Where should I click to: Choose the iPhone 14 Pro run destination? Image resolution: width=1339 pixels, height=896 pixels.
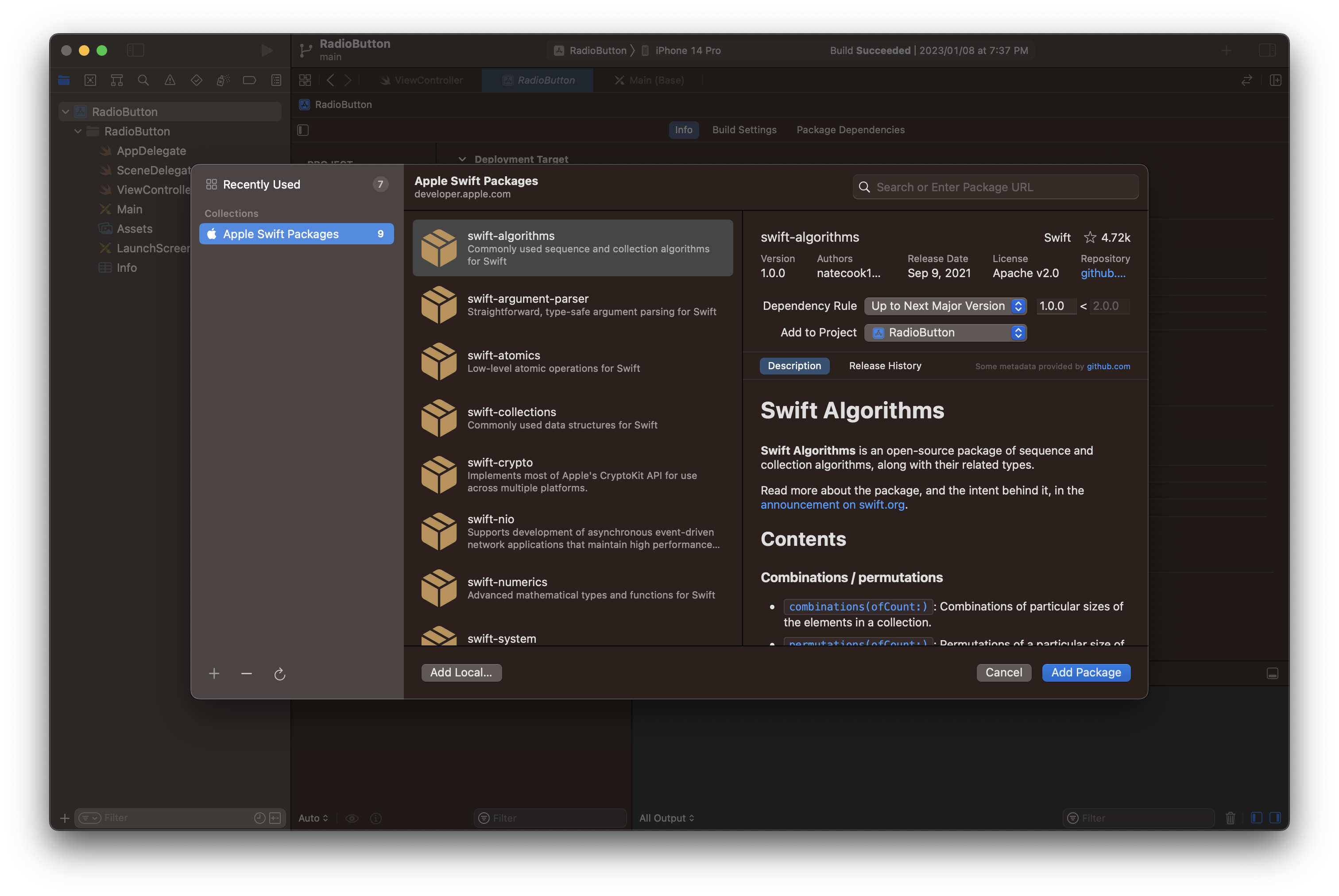coord(681,50)
